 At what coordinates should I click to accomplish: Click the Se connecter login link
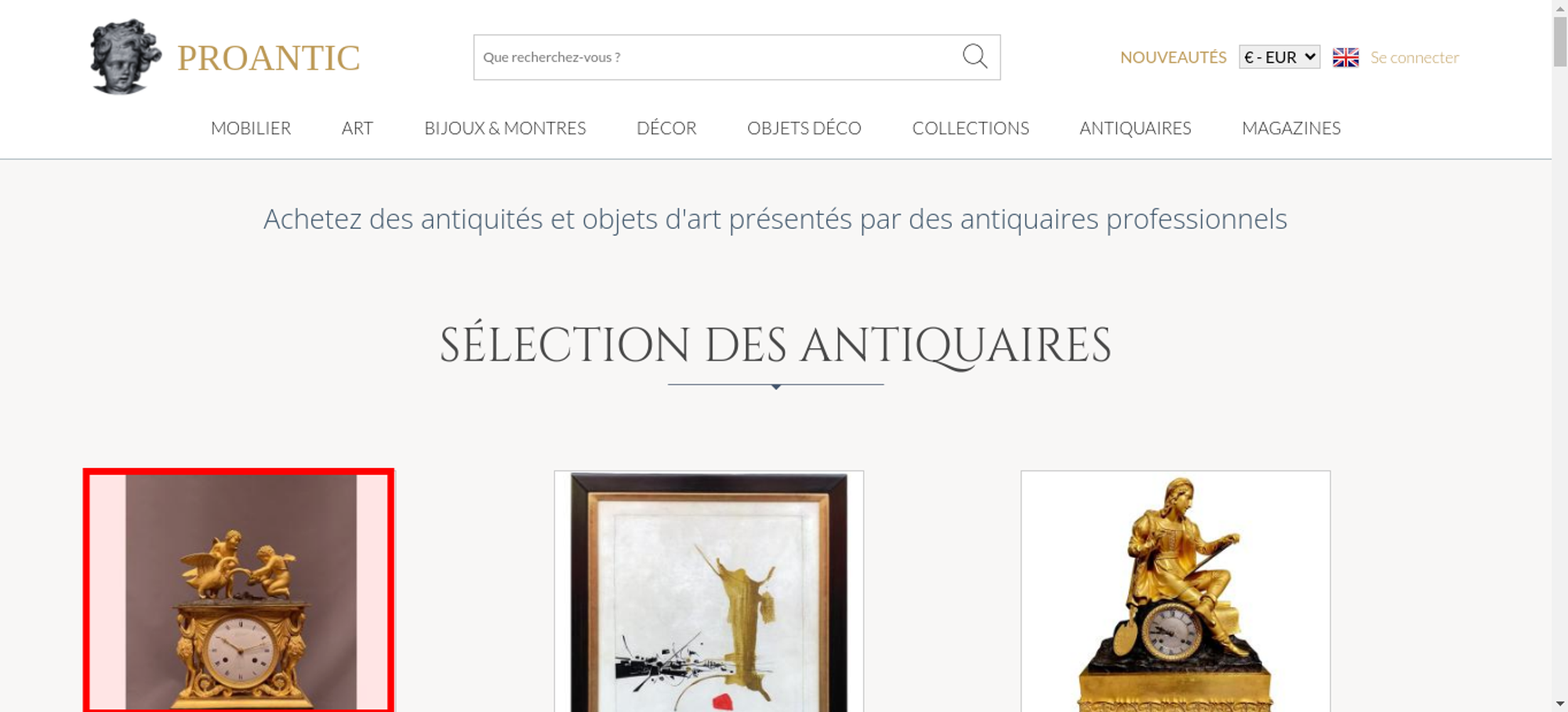(x=1414, y=57)
